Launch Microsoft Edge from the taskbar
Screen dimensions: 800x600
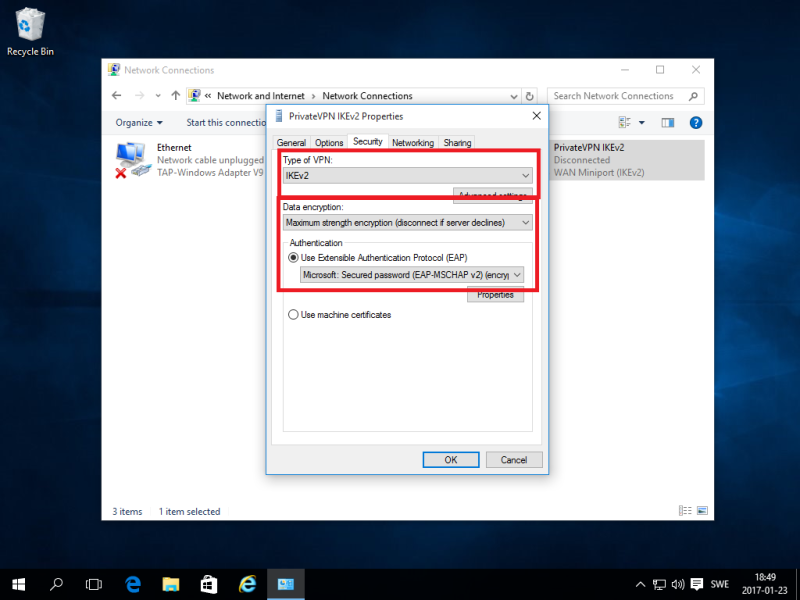coord(133,583)
